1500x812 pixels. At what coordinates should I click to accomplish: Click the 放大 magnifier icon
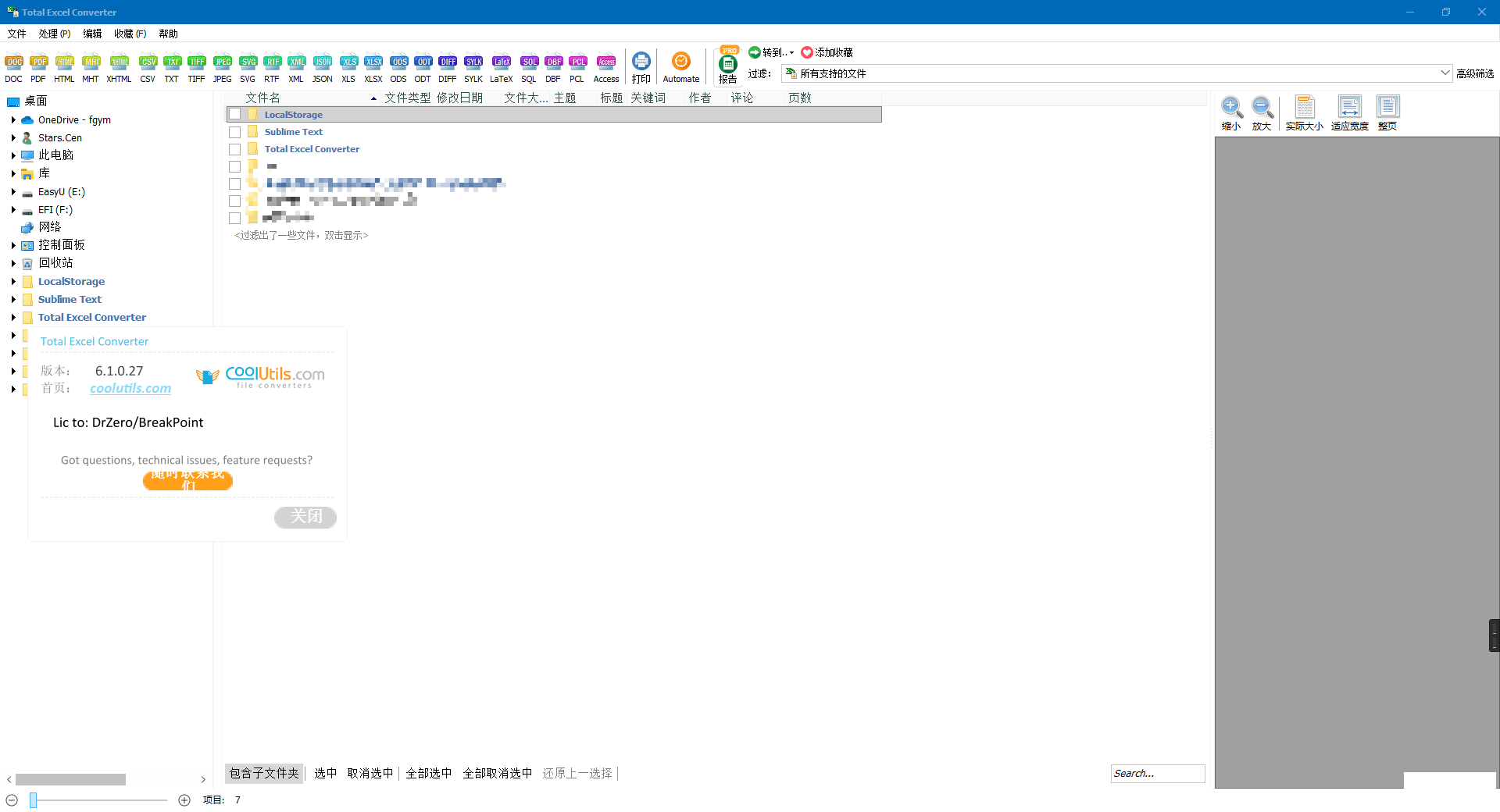point(1262,113)
